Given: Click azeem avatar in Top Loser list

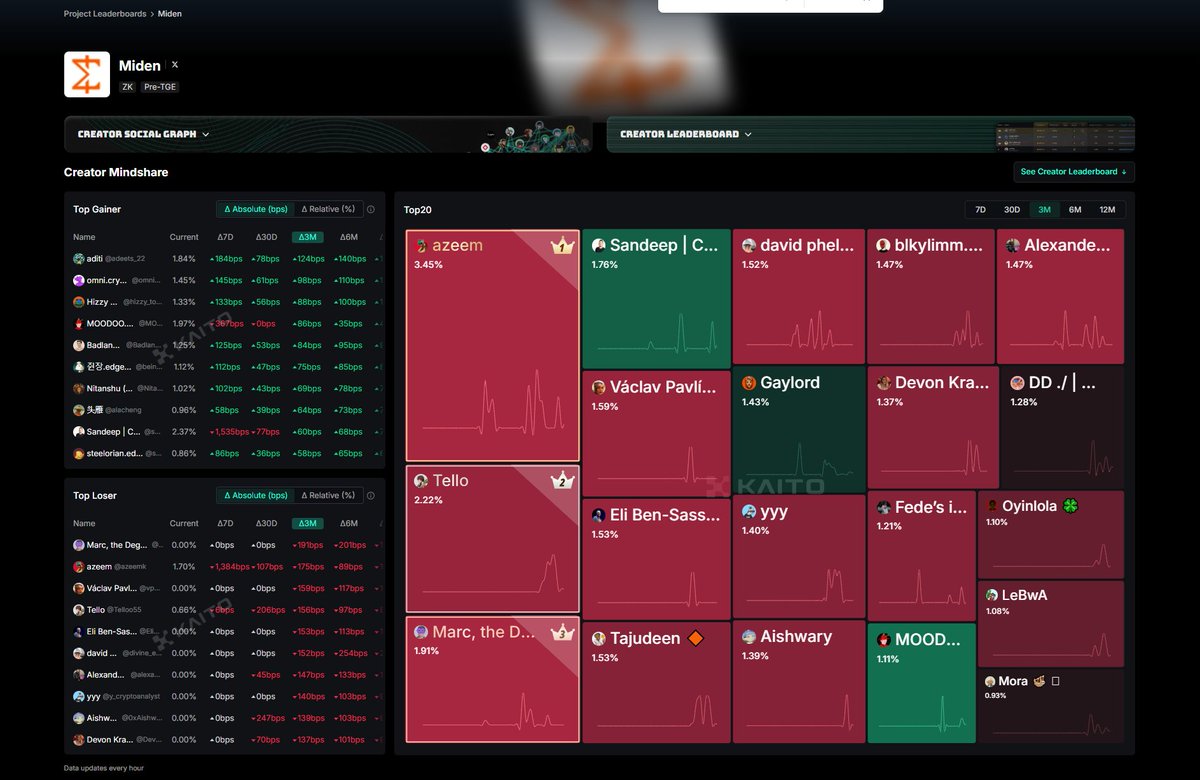Looking at the screenshot, I should [79, 567].
